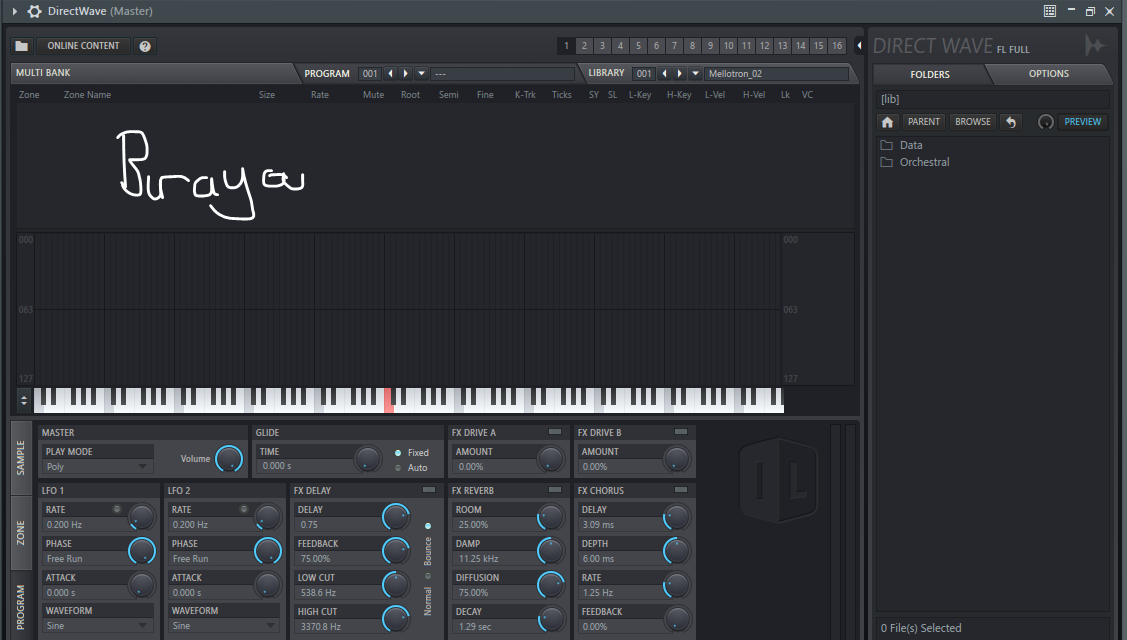Adjust LFO 2 Attack knob
The height and width of the screenshot is (640, 1127).
click(267, 585)
